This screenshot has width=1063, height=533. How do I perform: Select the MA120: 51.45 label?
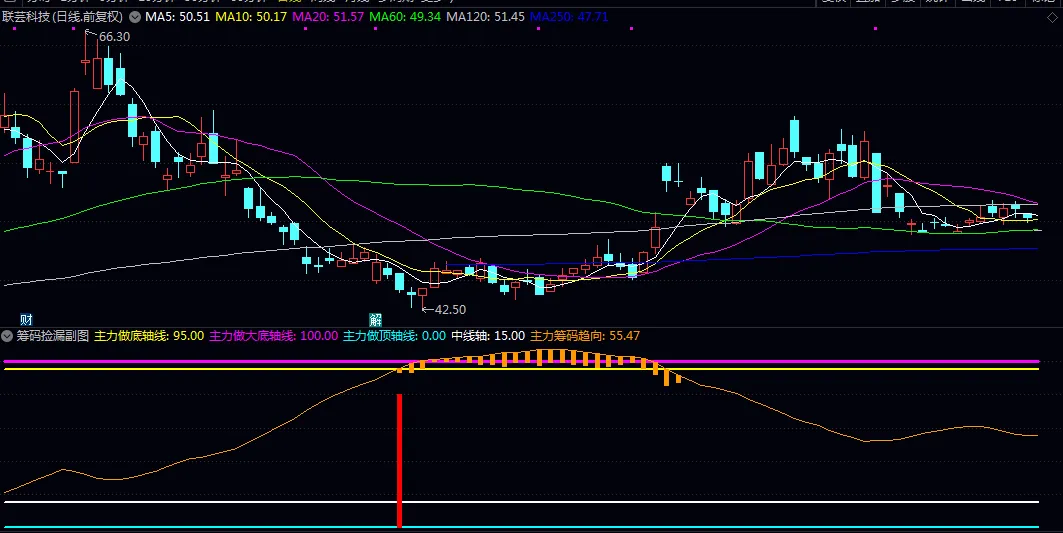coord(485,17)
